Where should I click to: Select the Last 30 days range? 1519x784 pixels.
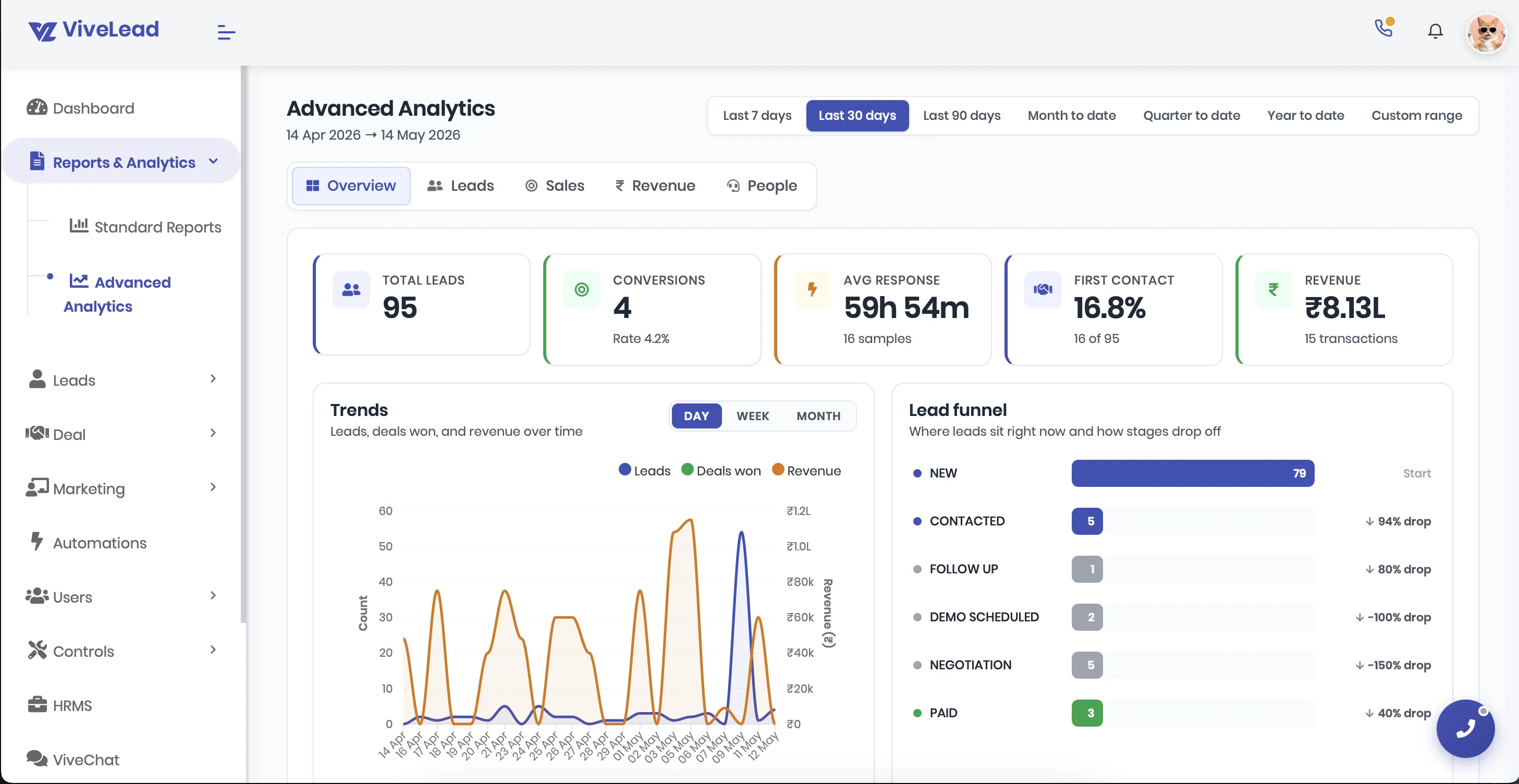[857, 116]
